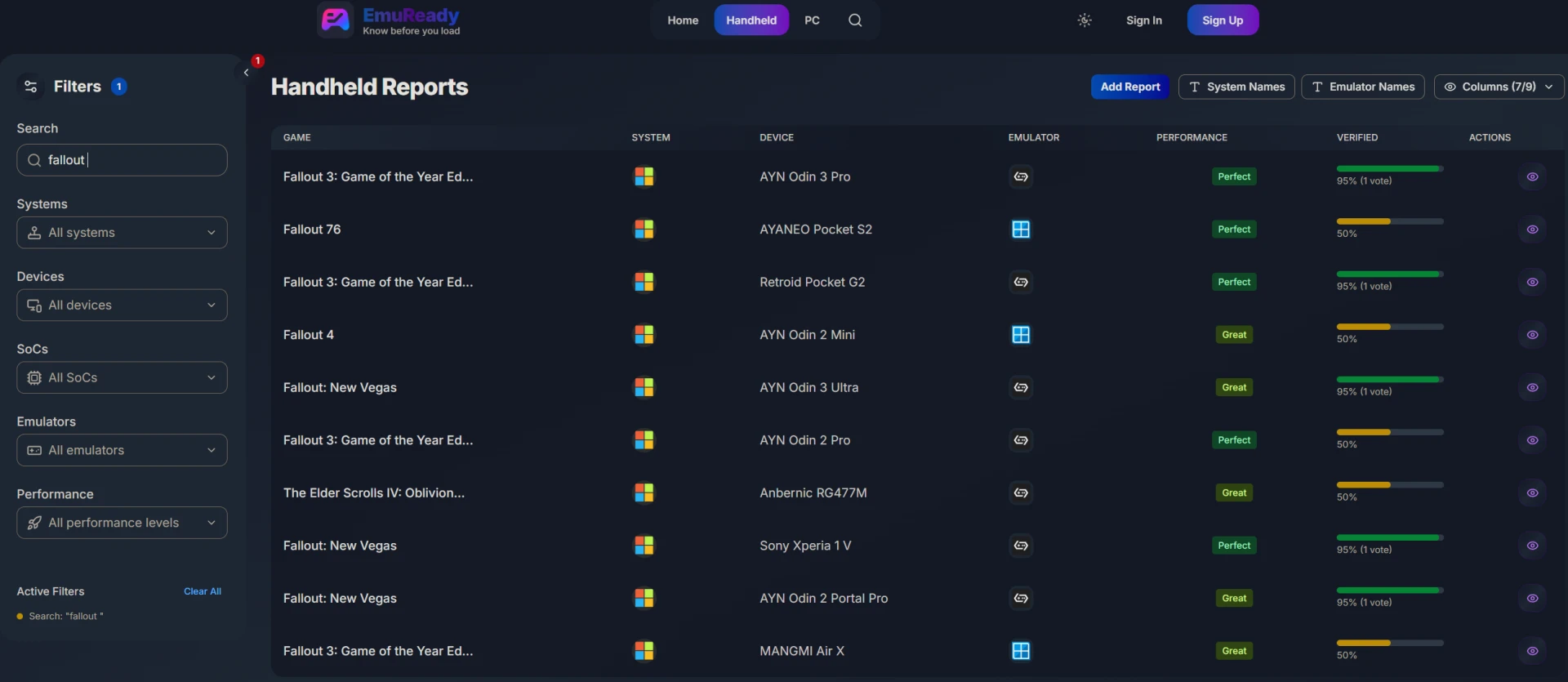Open the search magnifier in top navigation
The image size is (1568, 682).
pyautogui.click(x=854, y=20)
